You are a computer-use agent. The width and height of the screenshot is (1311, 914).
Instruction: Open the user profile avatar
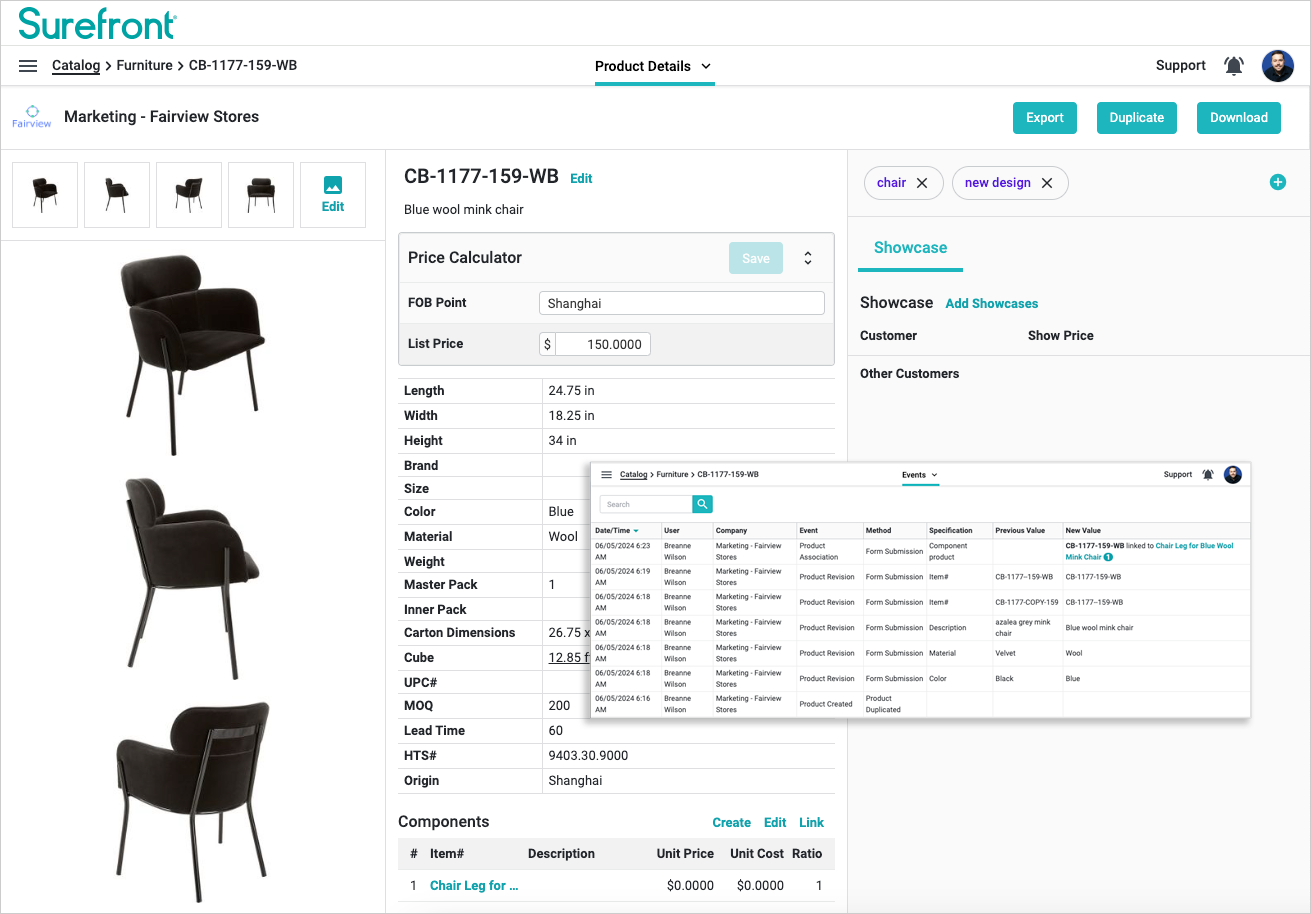[1277, 66]
